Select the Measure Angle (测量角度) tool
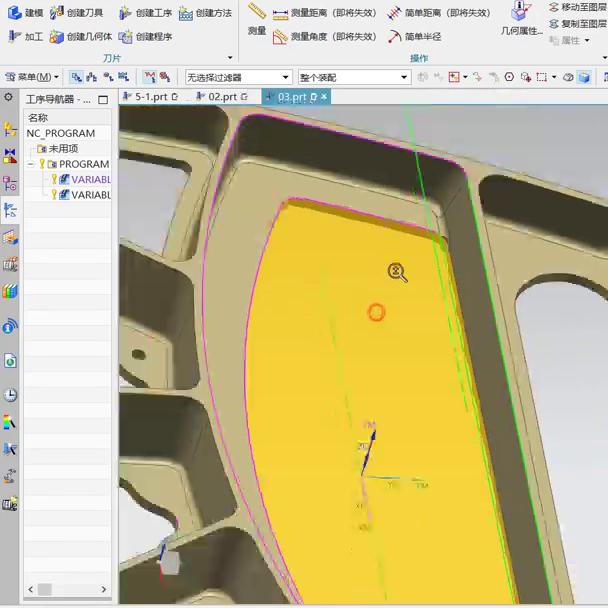Screen dimensions: 608x608 coord(281,37)
